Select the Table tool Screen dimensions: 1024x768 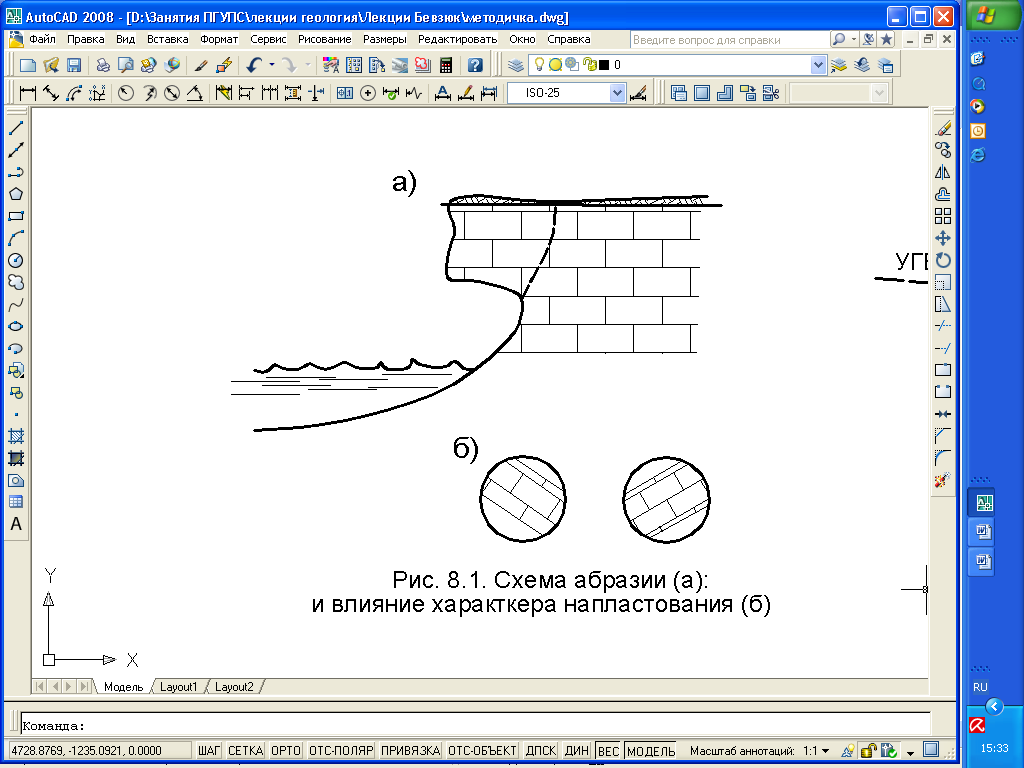(x=16, y=502)
